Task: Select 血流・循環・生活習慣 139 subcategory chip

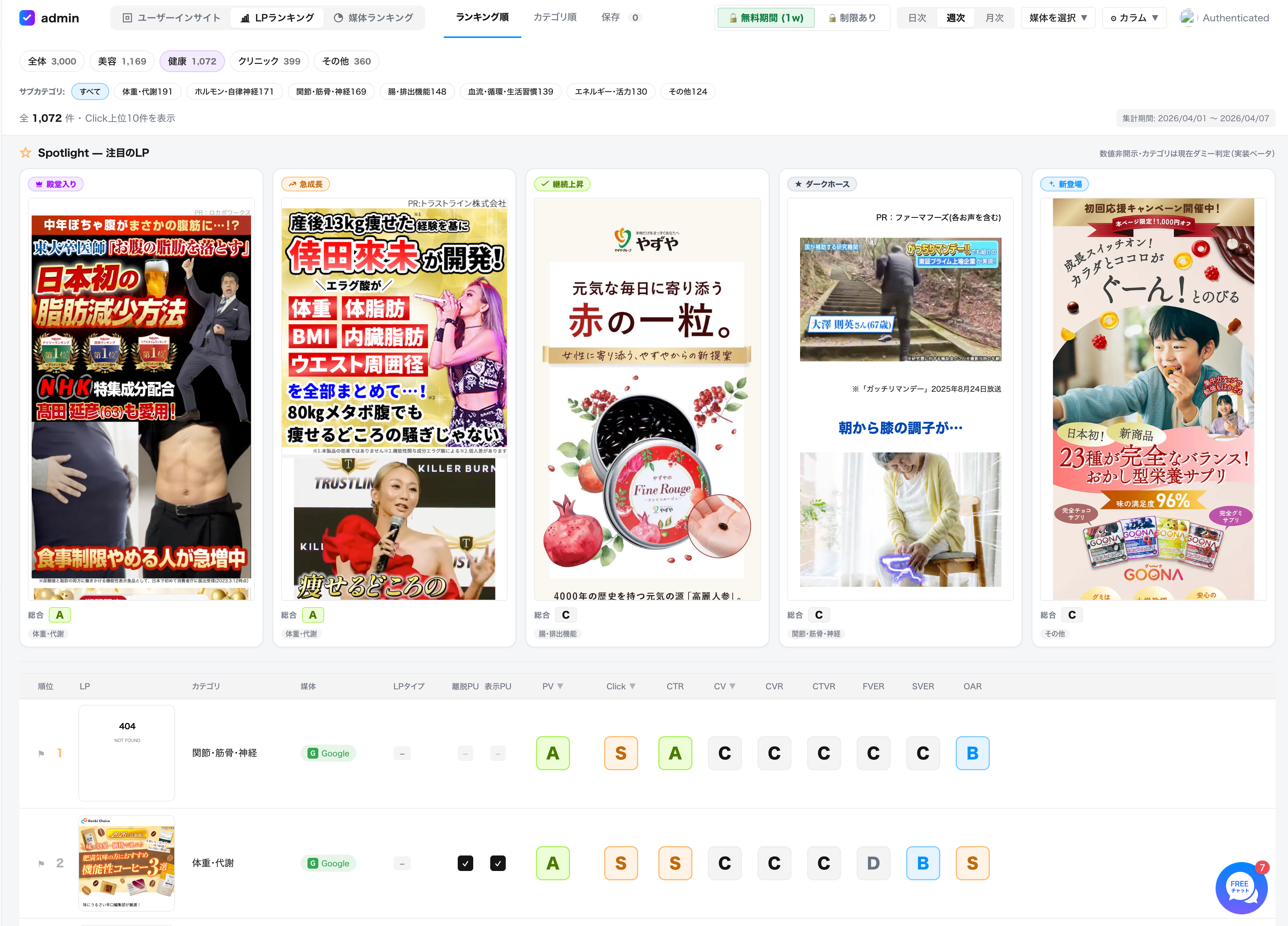Action: coord(510,91)
